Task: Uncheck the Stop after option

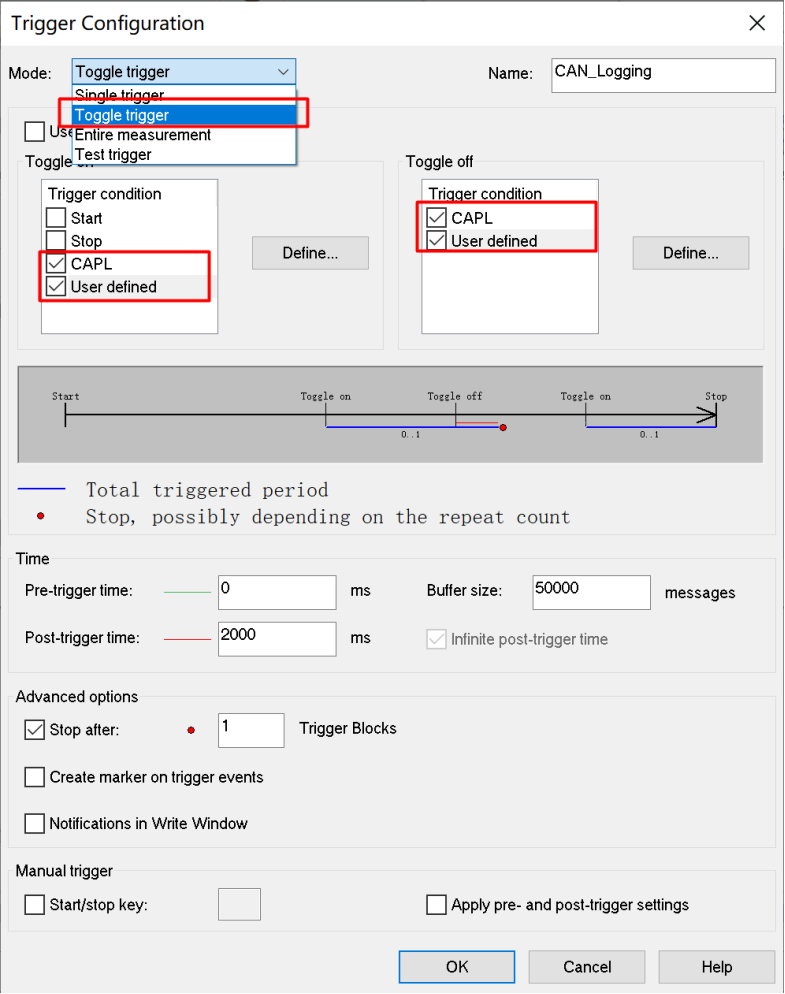Action: [34, 730]
